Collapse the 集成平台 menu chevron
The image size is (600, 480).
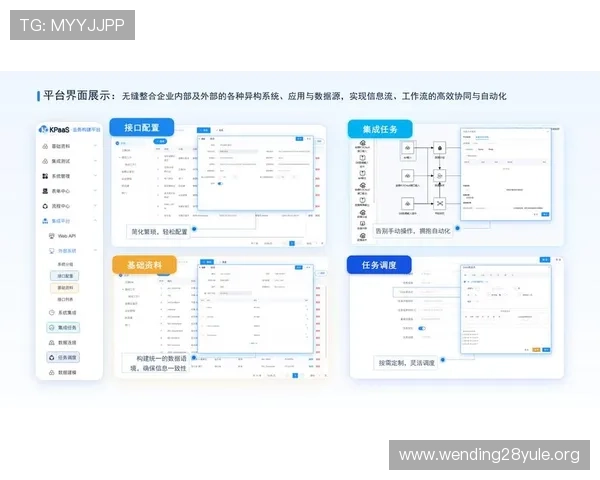95,221
